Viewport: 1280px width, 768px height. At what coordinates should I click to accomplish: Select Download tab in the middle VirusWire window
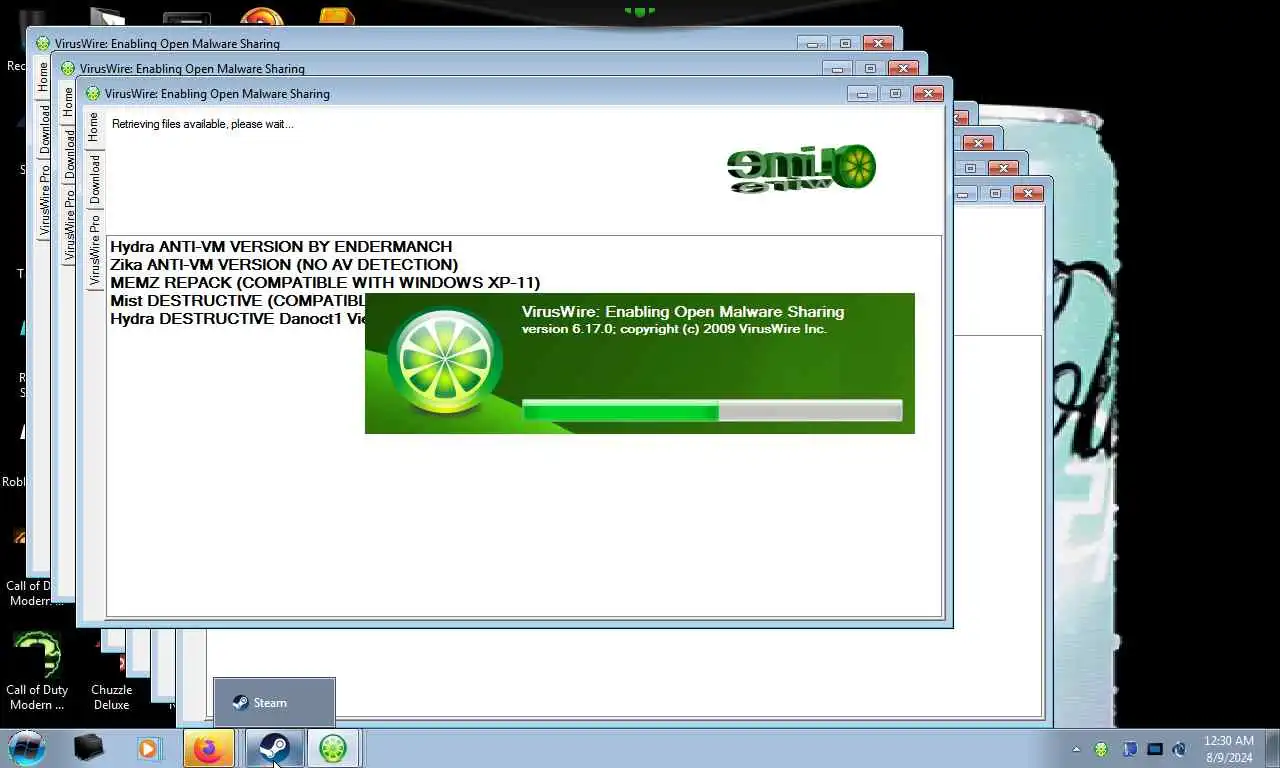(x=69, y=152)
